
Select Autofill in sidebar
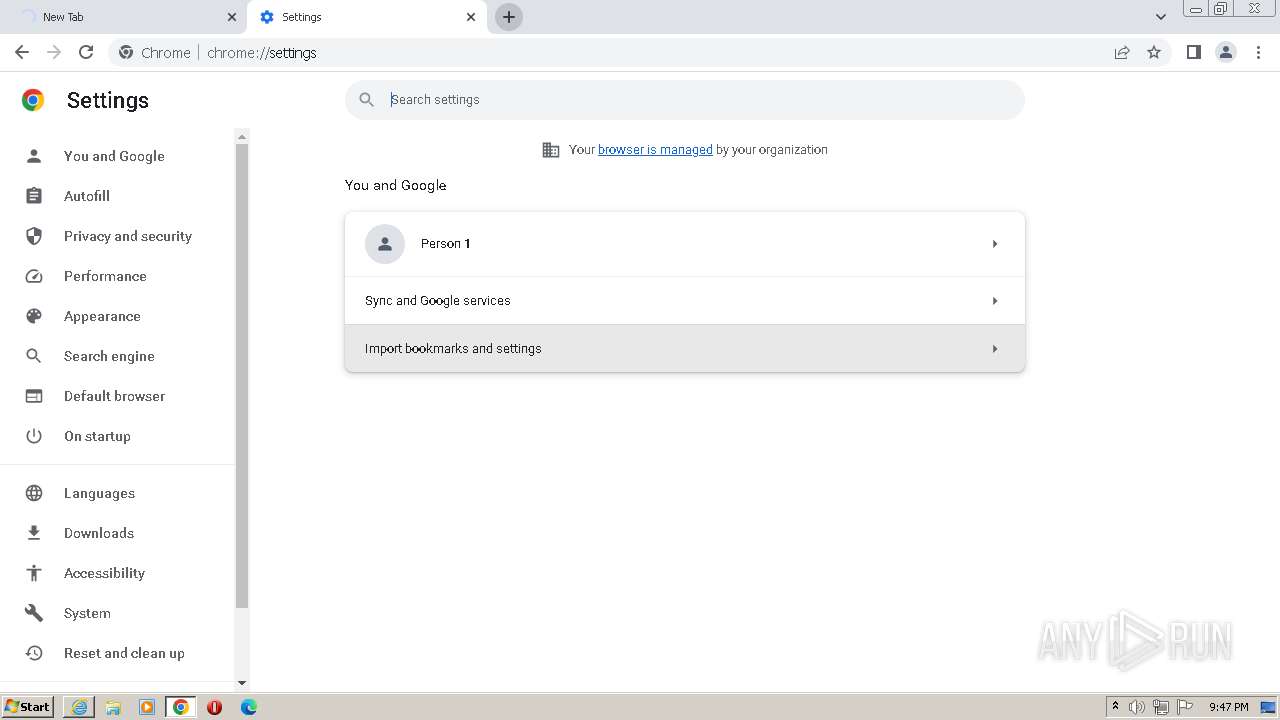point(87,196)
